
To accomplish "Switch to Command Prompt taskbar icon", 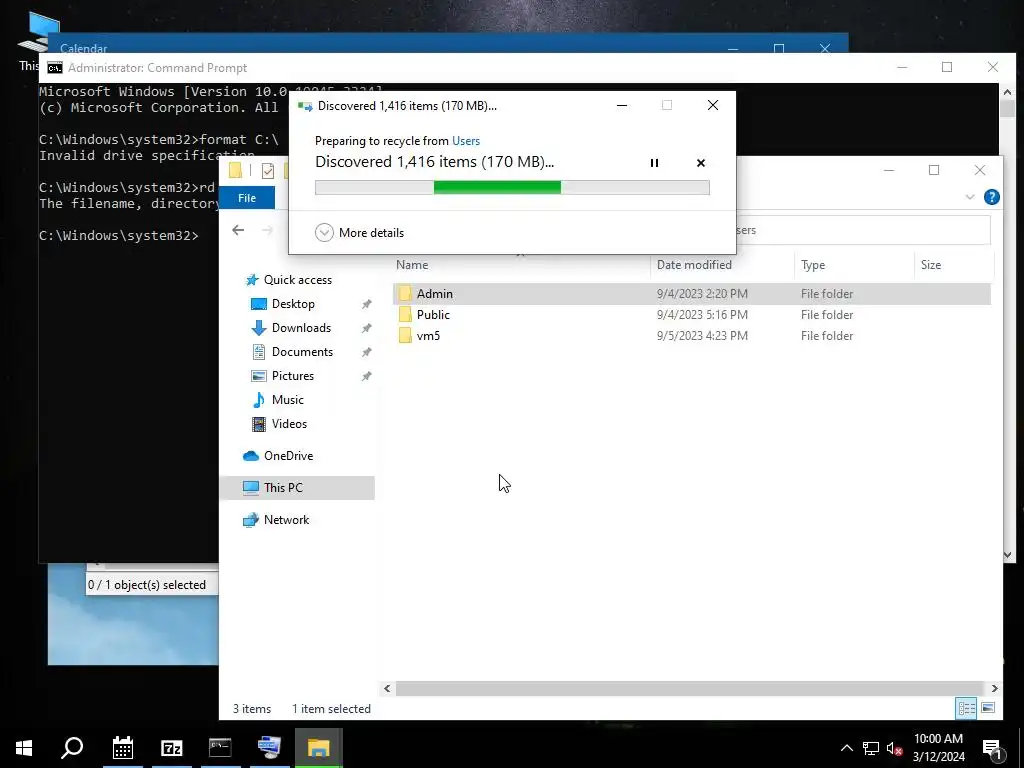I will coord(220,748).
